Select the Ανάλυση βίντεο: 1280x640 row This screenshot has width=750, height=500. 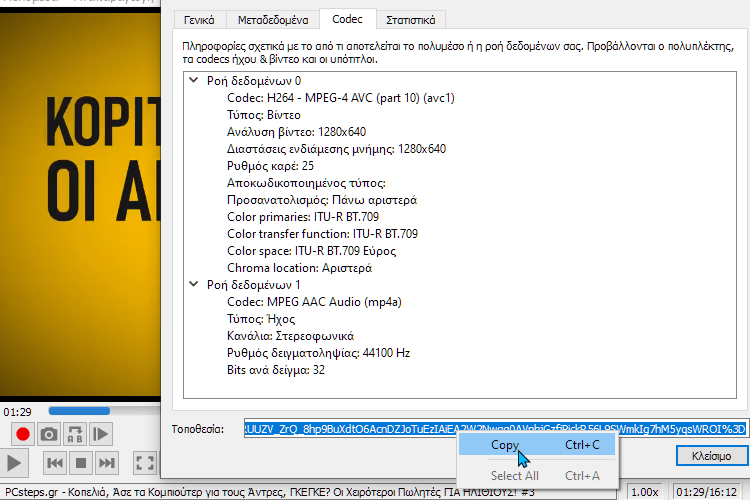click(x=296, y=132)
